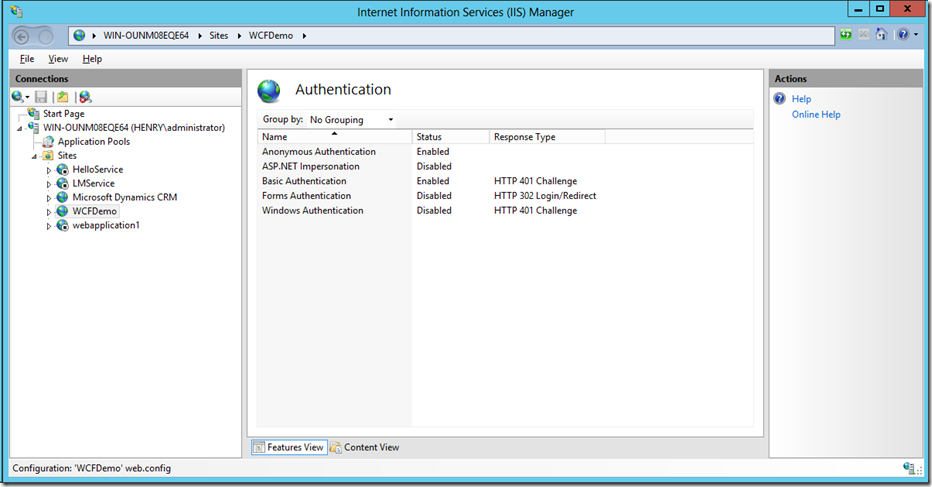Click the Save connections disk icon
This screenshot has width=932, height=487.
(x=41, y=97)
